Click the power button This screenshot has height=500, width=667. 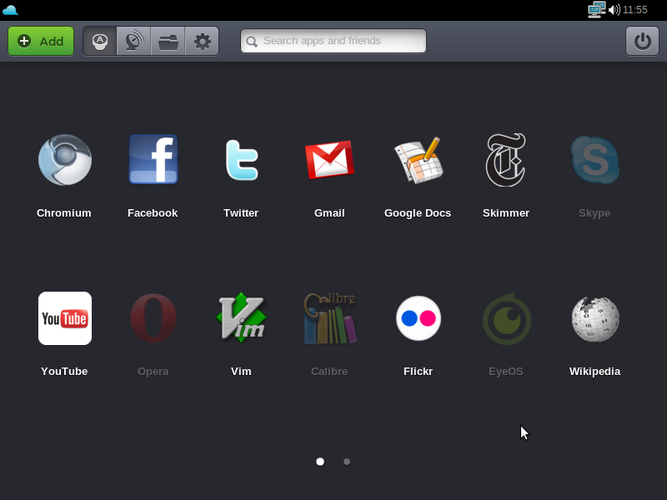642,41
